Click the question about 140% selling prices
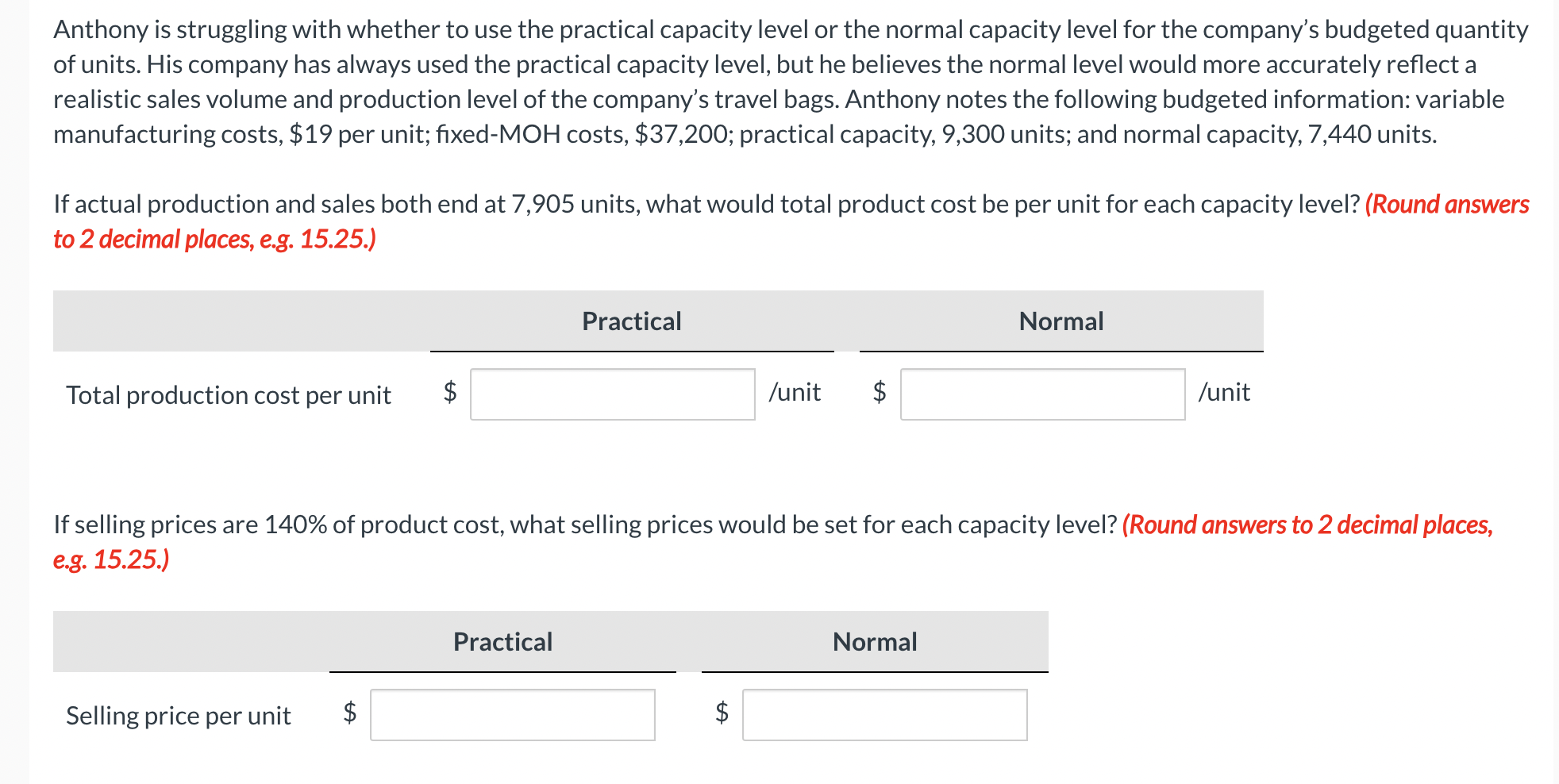Image resolution: width=1559 pixels, height=784 pixels. pos(585,525)
